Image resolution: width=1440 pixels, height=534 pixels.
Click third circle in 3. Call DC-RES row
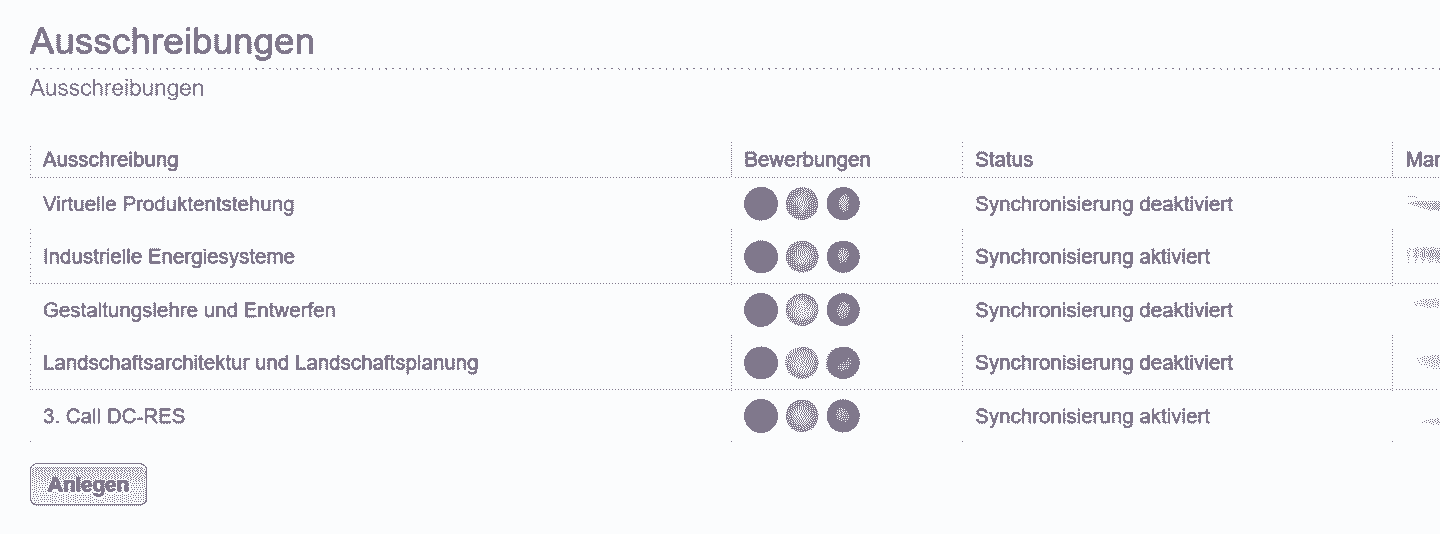coord(843,416)
